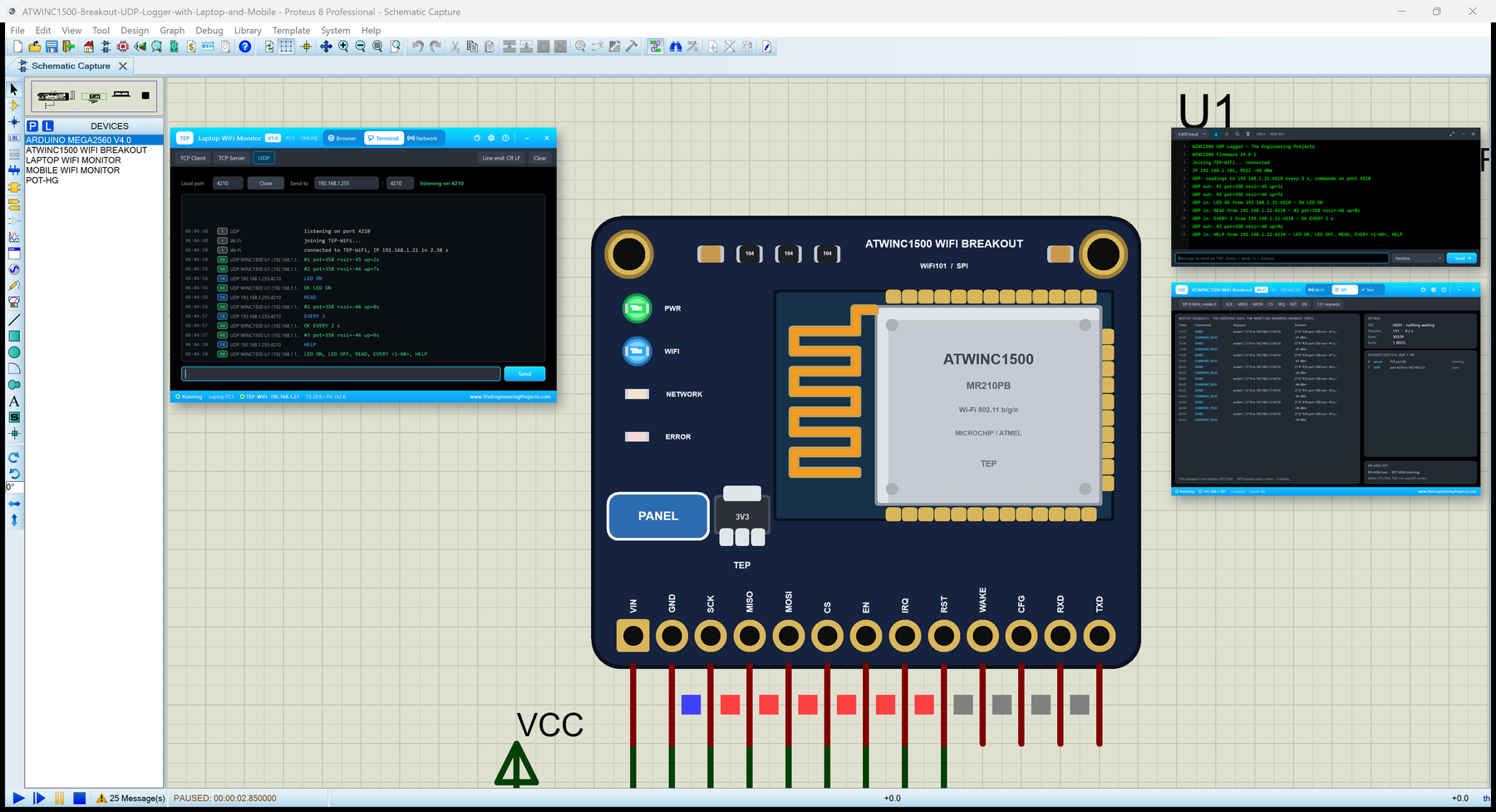The height and width of the screenshot is (812, 1496).
Task: Click the Clear button in Laptop WiFi Monitor
Action: pyautogui.click(x=540, y=158)
